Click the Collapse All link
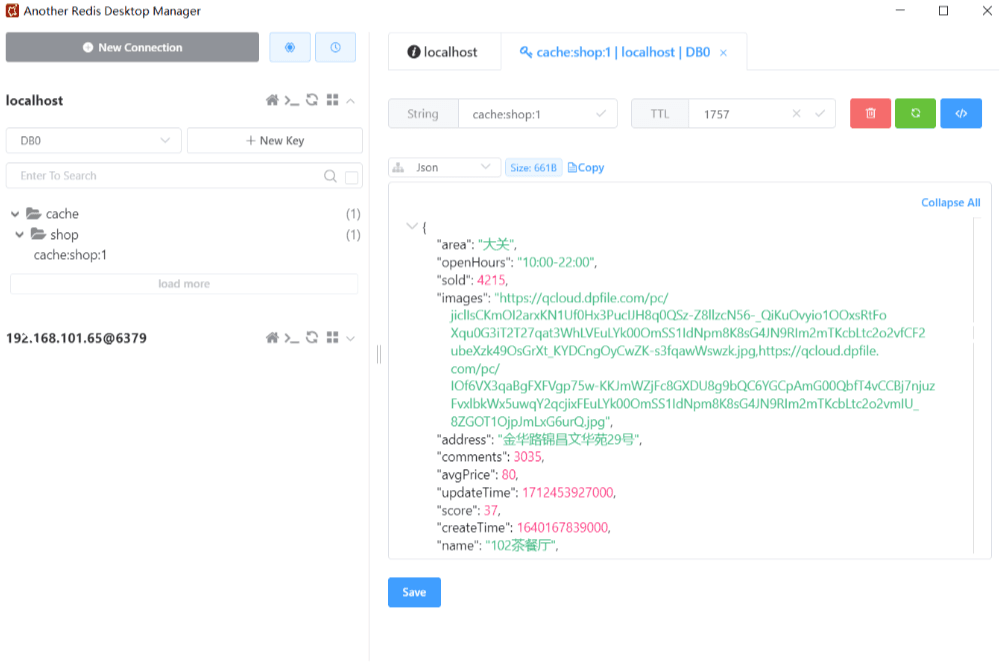 [950, 203]
